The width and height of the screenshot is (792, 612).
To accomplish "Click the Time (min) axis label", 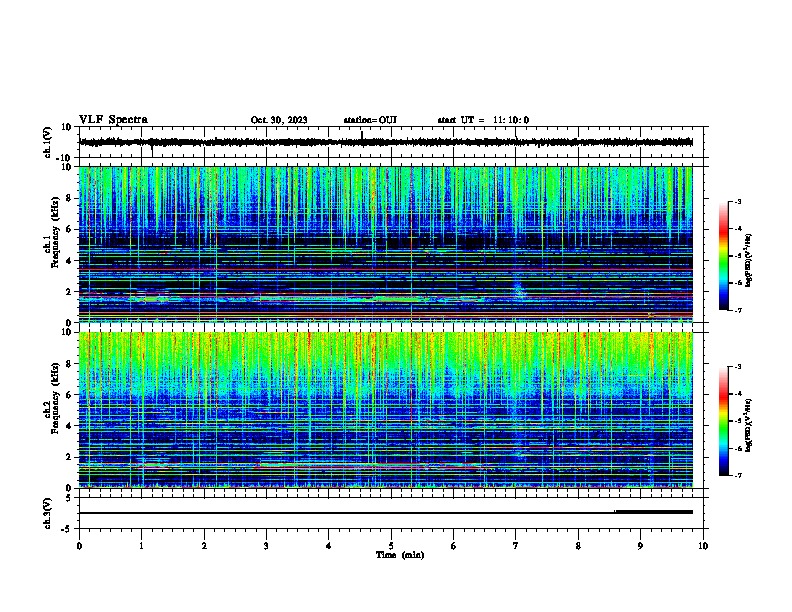I will click(400, 555).
